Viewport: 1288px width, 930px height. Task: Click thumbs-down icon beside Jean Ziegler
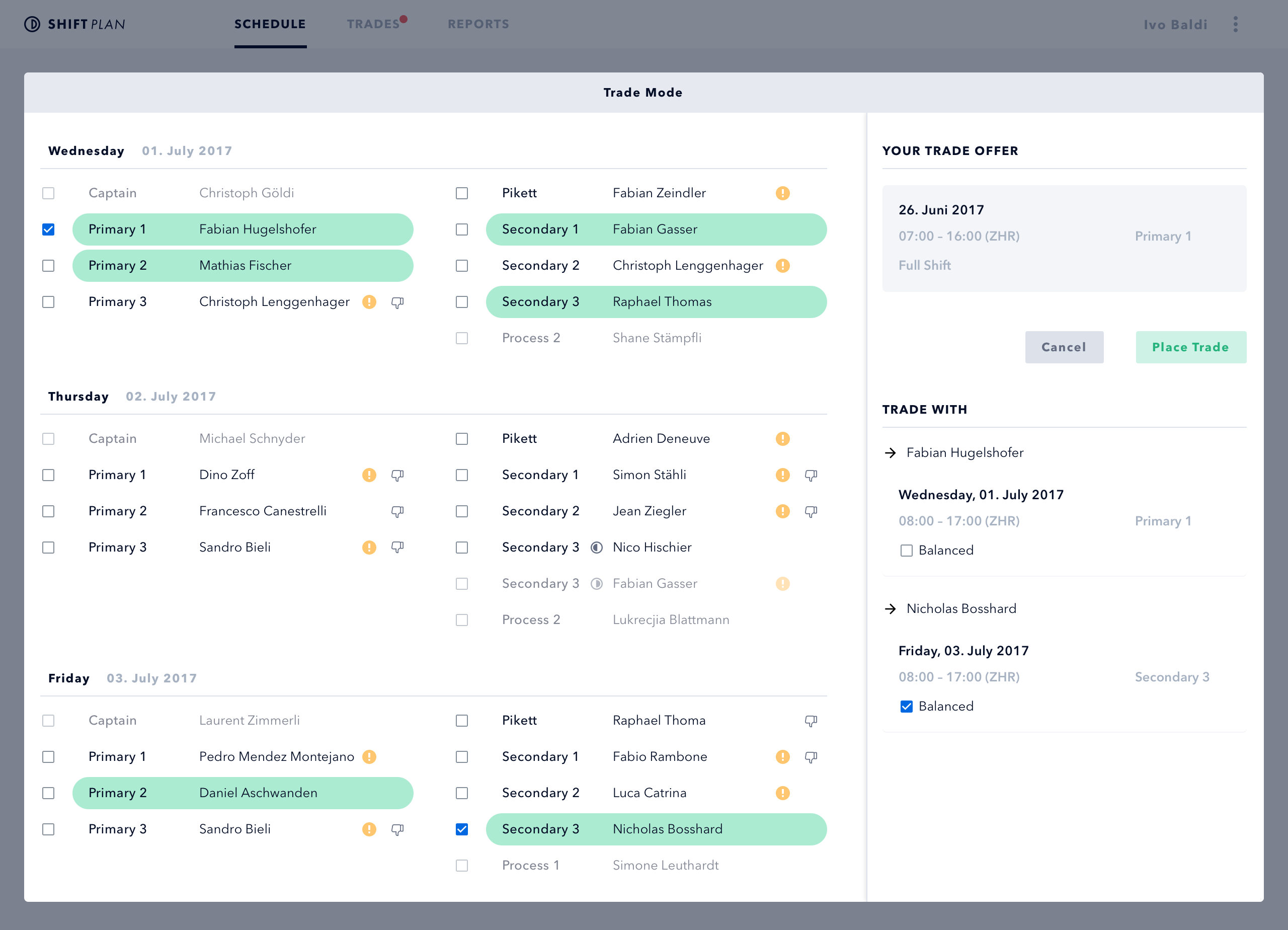(x=811, y=512)
